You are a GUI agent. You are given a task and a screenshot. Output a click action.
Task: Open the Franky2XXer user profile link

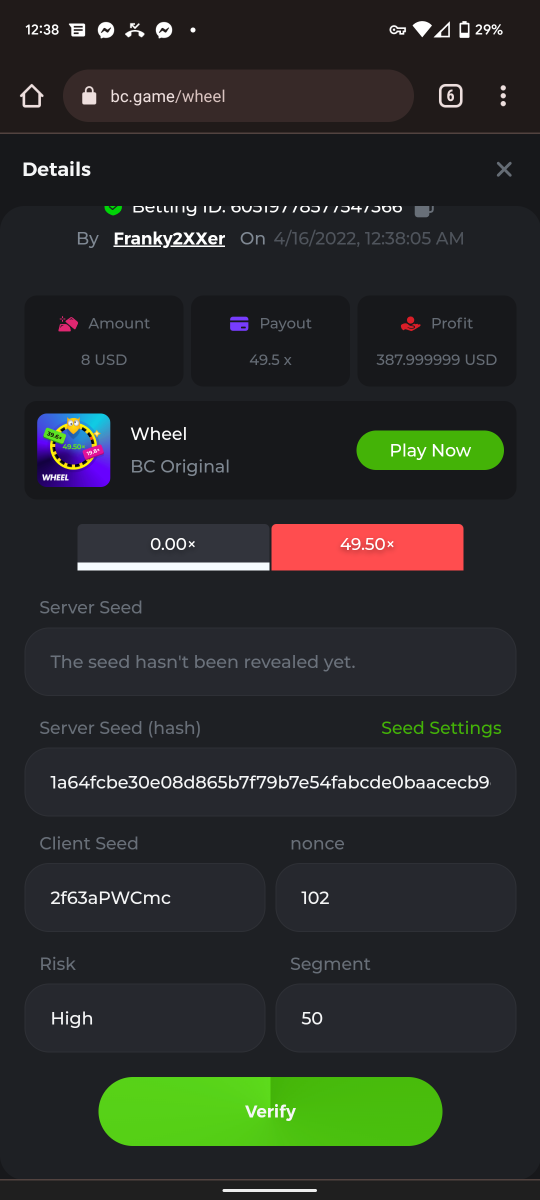[x=169, y=238]
